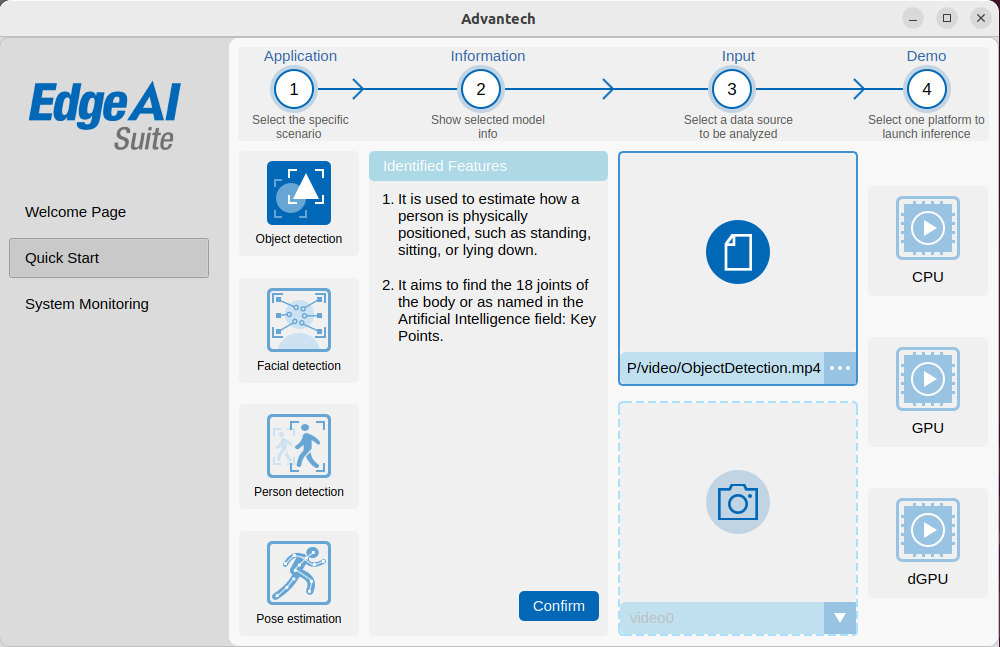Launch inference on the GPU platform
This screenshot has width=1000, height=647.
[x=927, y=380]
